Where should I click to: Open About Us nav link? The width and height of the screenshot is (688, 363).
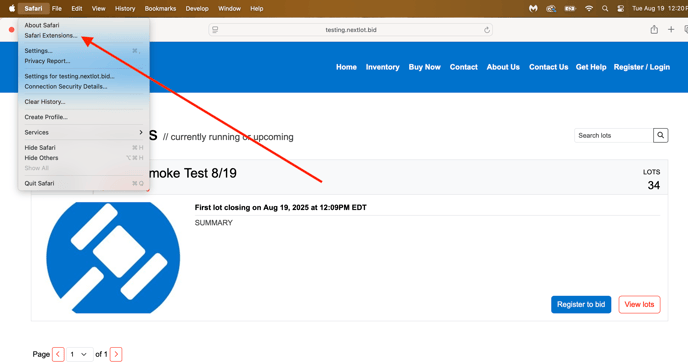coord(503,67)
